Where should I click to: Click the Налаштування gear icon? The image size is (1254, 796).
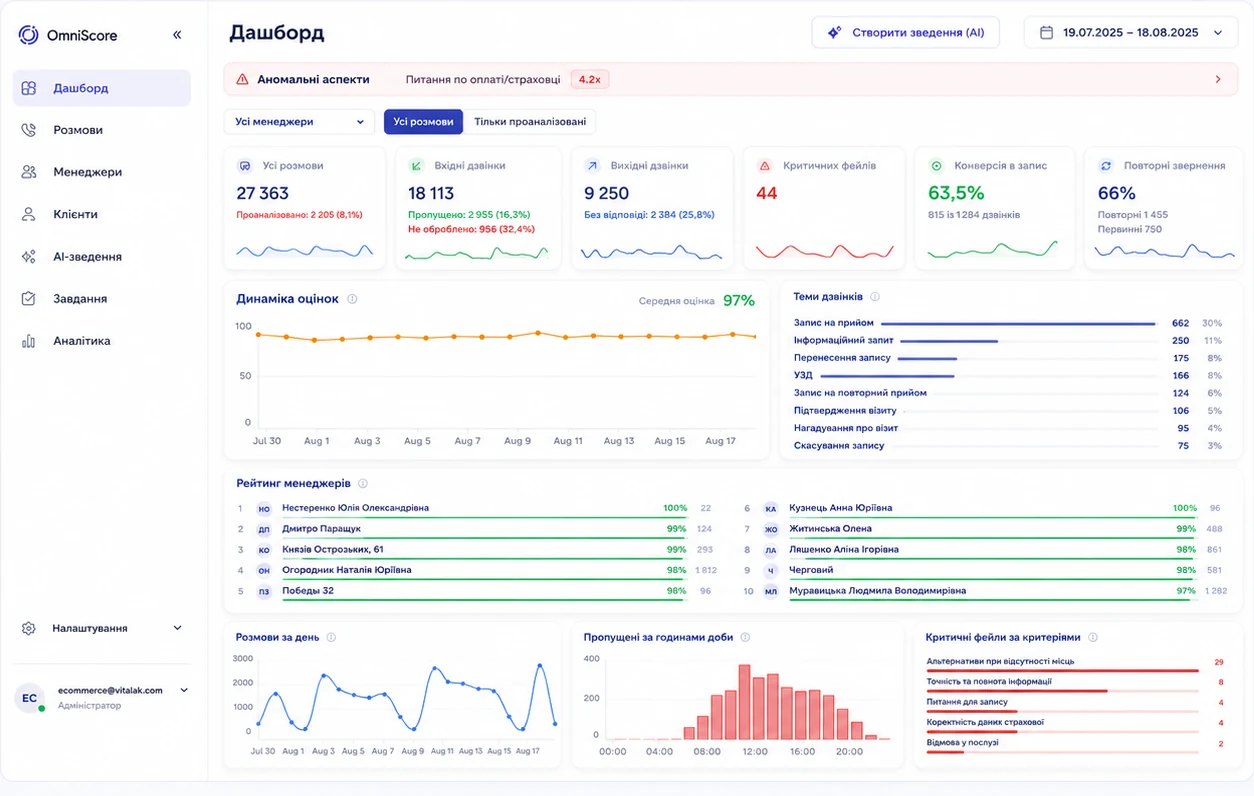(29, 628)
